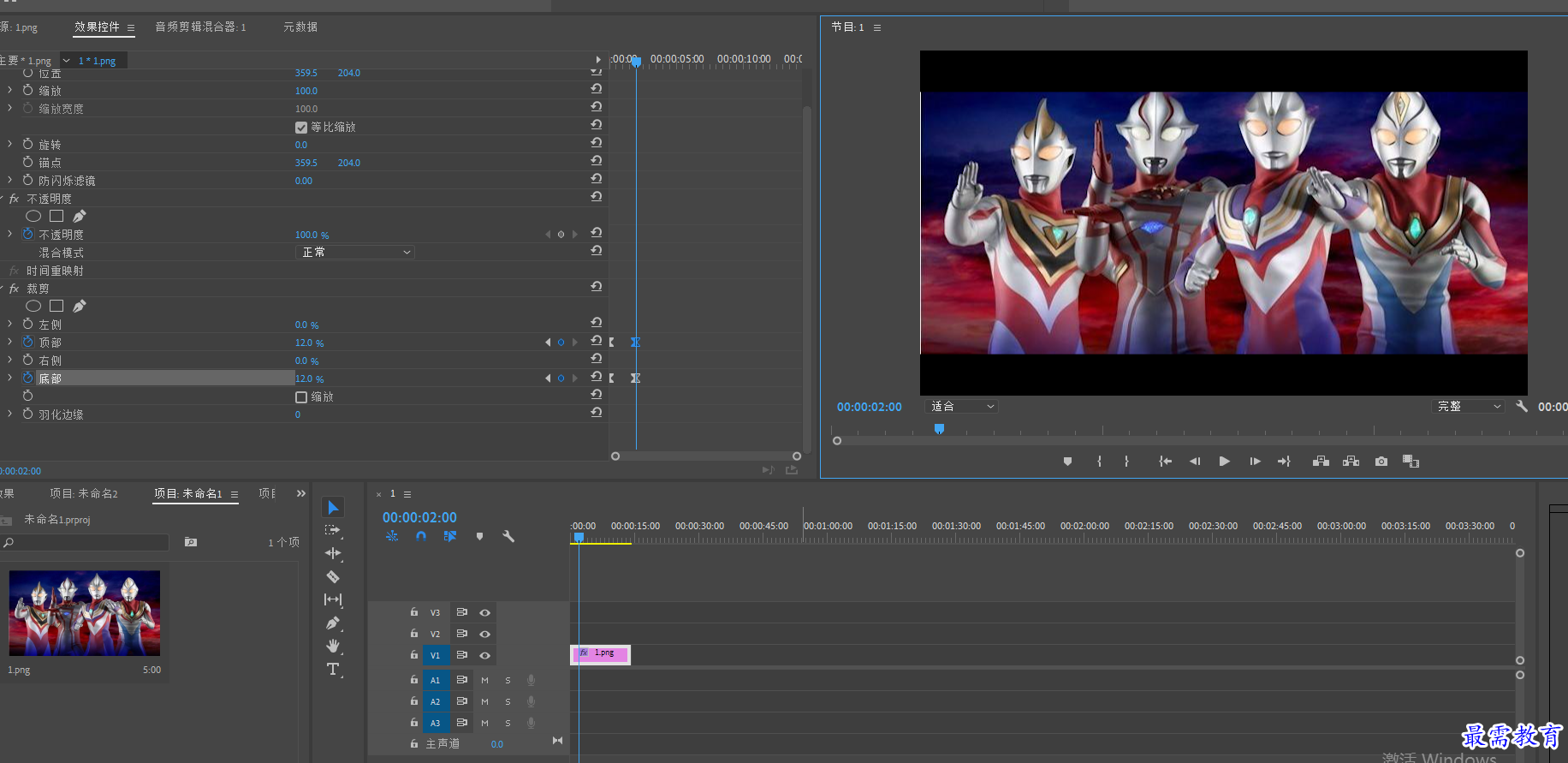This screenshot has width=1568, height=763.
Task: Go to In point in Program monitor
Action: (x=1165, y=462)
